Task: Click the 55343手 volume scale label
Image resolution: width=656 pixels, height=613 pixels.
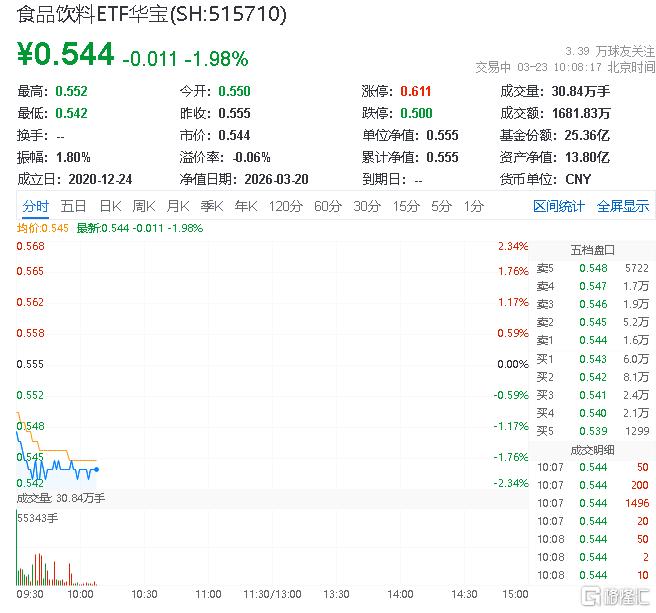Action: 38,518
